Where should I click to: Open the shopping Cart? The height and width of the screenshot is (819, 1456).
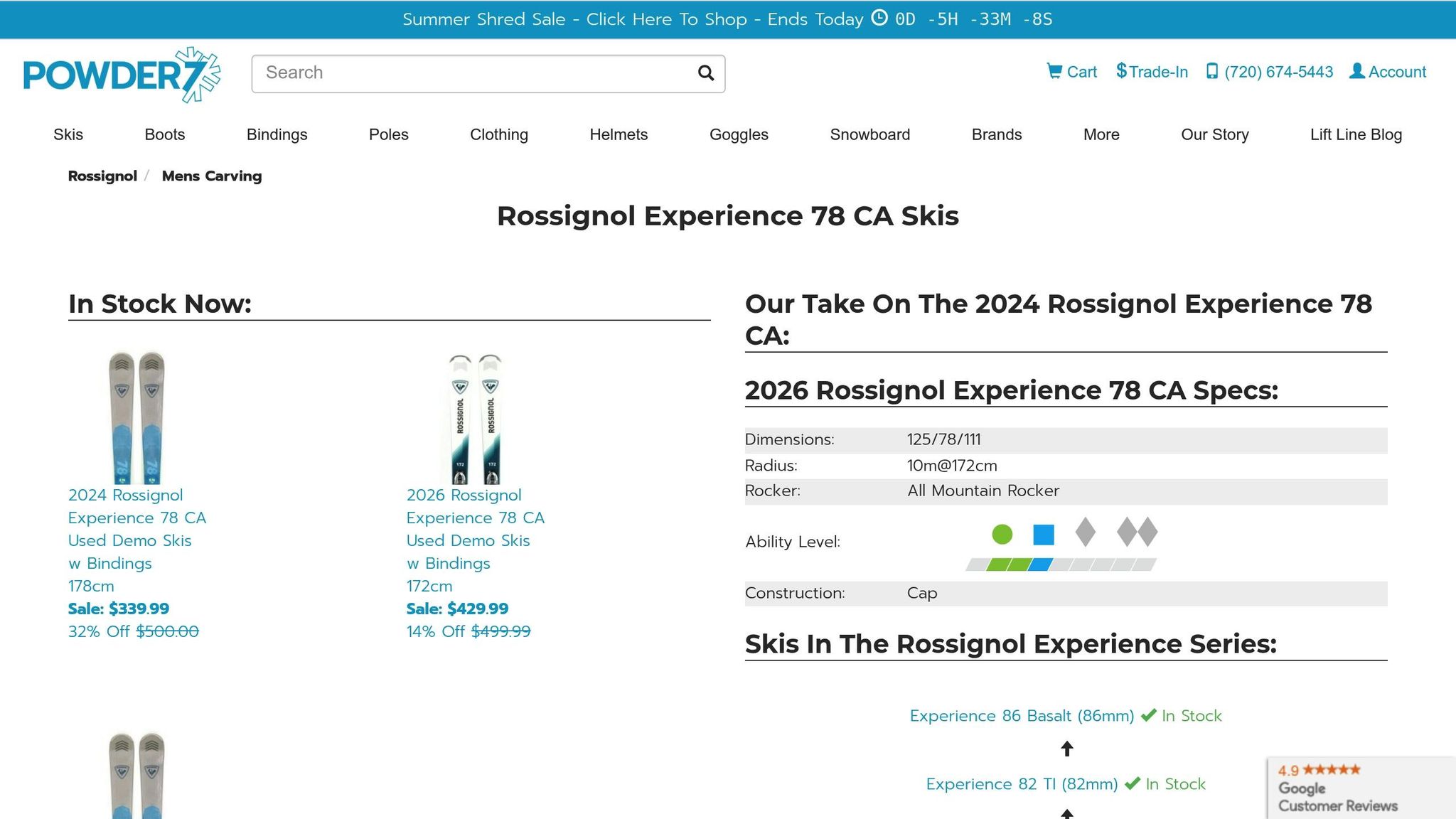point(1072,72)
